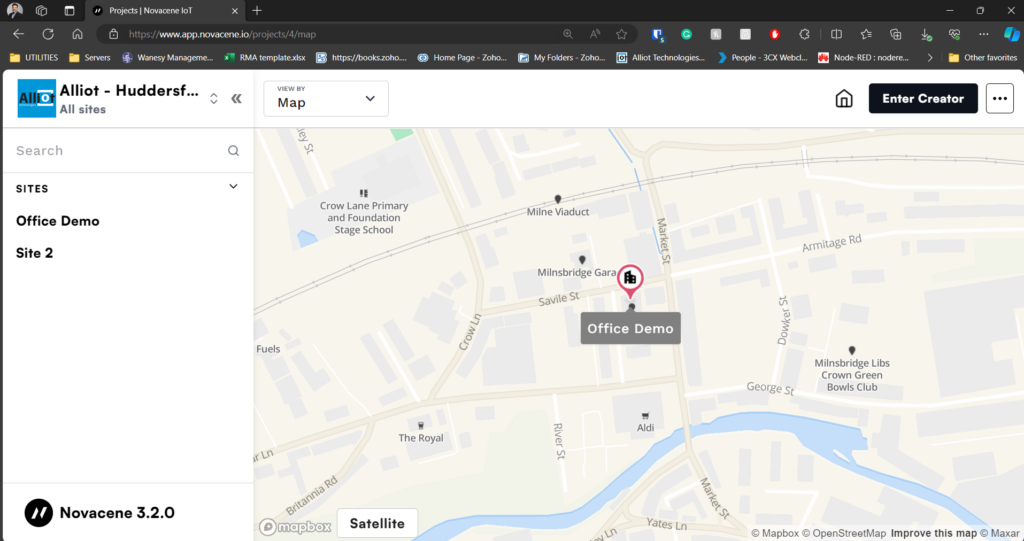1024x541 pixels.
Task: Click the Office Demo map pin marker
Action: pos(630,279)
